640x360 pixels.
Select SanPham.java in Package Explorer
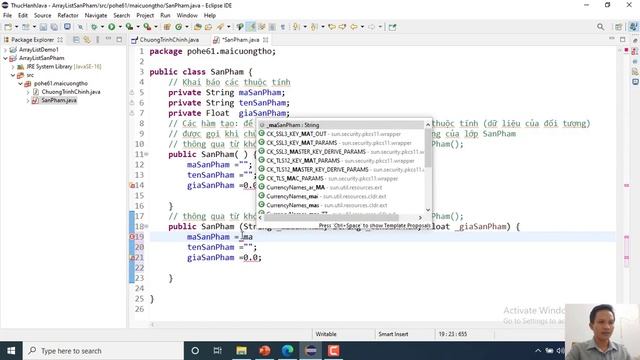(x=59, y=100)
